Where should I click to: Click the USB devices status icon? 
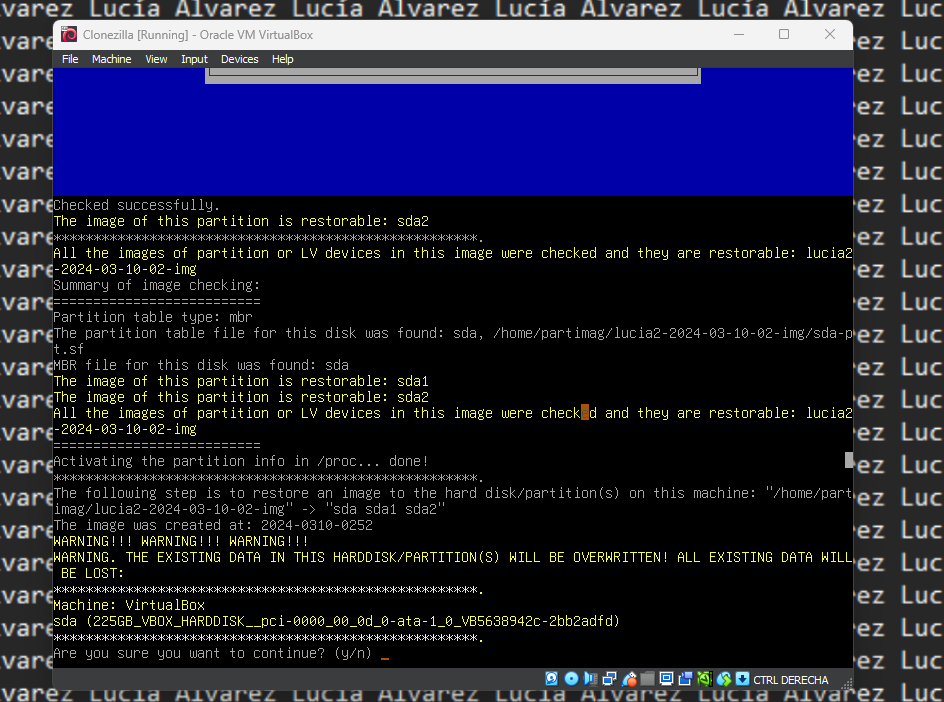pyautogui.click(x=628, y=679)
